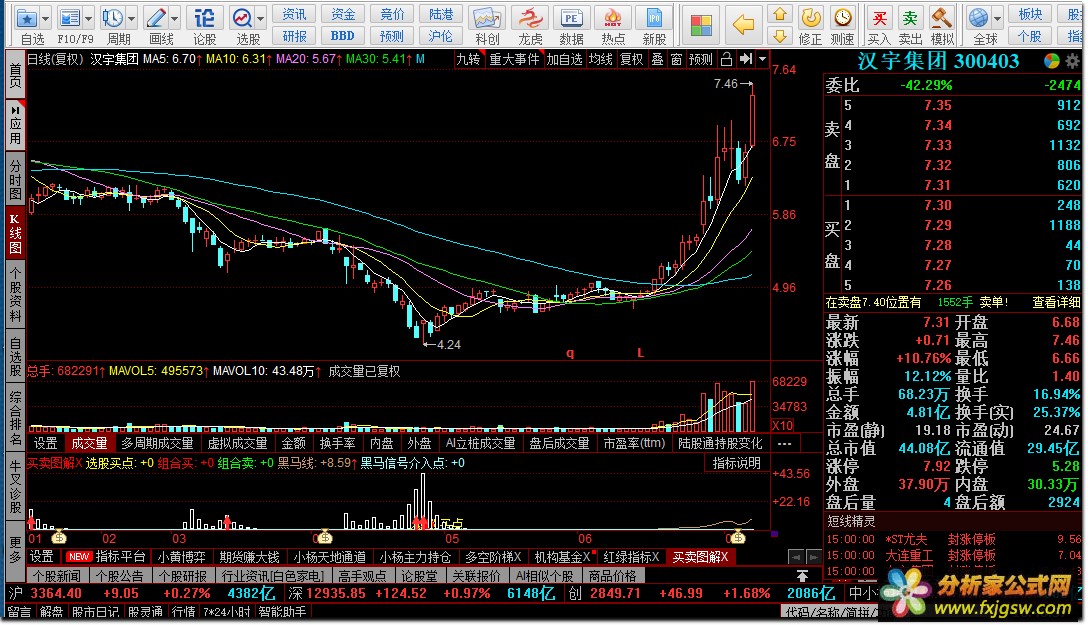
Task: Click the jump-to-latest arrow icon in chart header
Action: tap(746, 59)
